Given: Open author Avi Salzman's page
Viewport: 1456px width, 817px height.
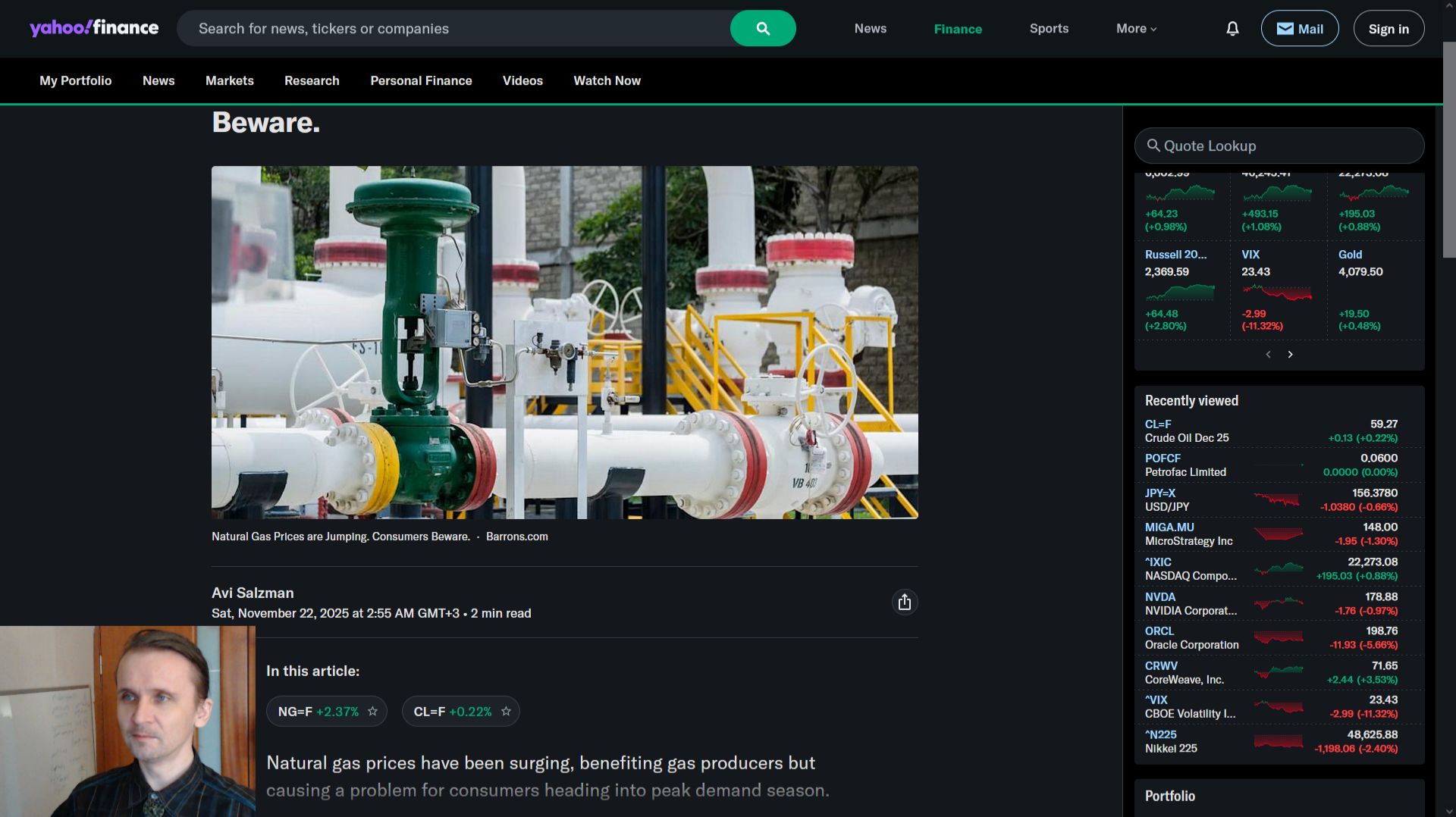Looking at the screenshot, I should click(253, 593).
